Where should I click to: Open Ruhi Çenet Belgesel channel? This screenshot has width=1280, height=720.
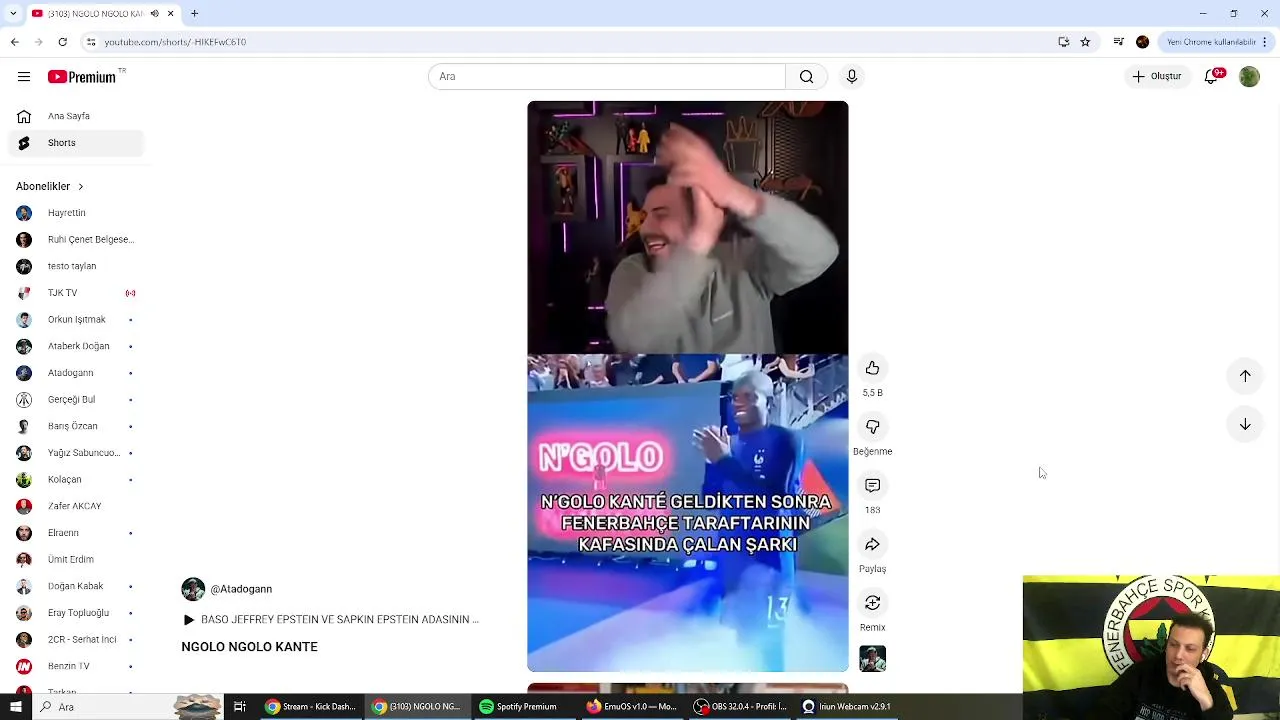tap(74, 240)
